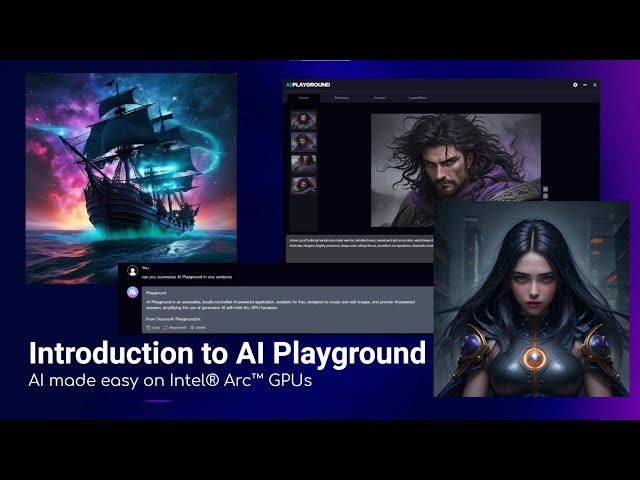Viewport: 640px width, 480px height.
Task: Select the third warrior thumbnail in sidebar
Action: pos(303,164)
